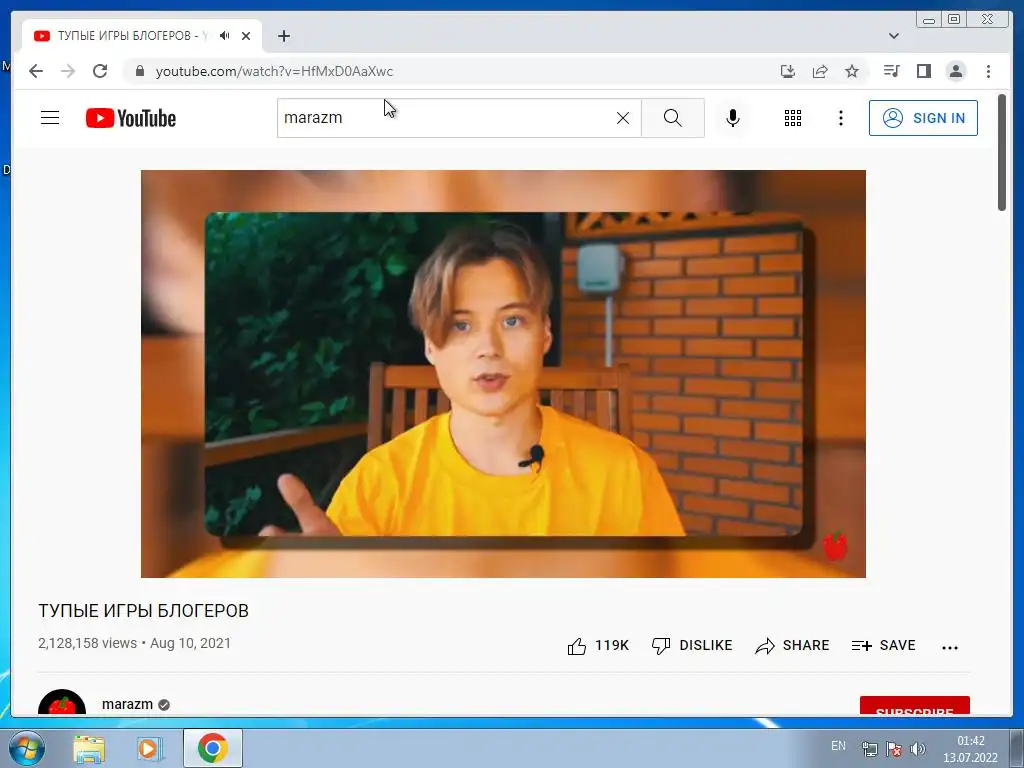Click the video player to pause
Viewport: 1024px width, 768px height.
(x=503, y=374)
